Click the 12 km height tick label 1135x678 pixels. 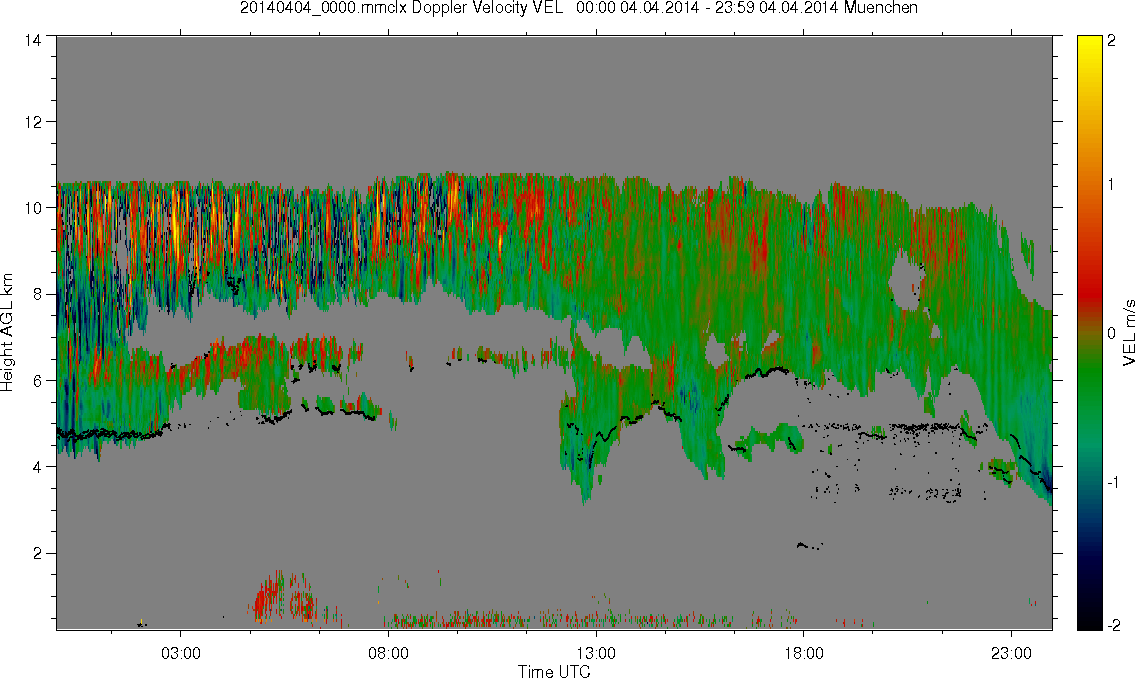coord(33,122)
